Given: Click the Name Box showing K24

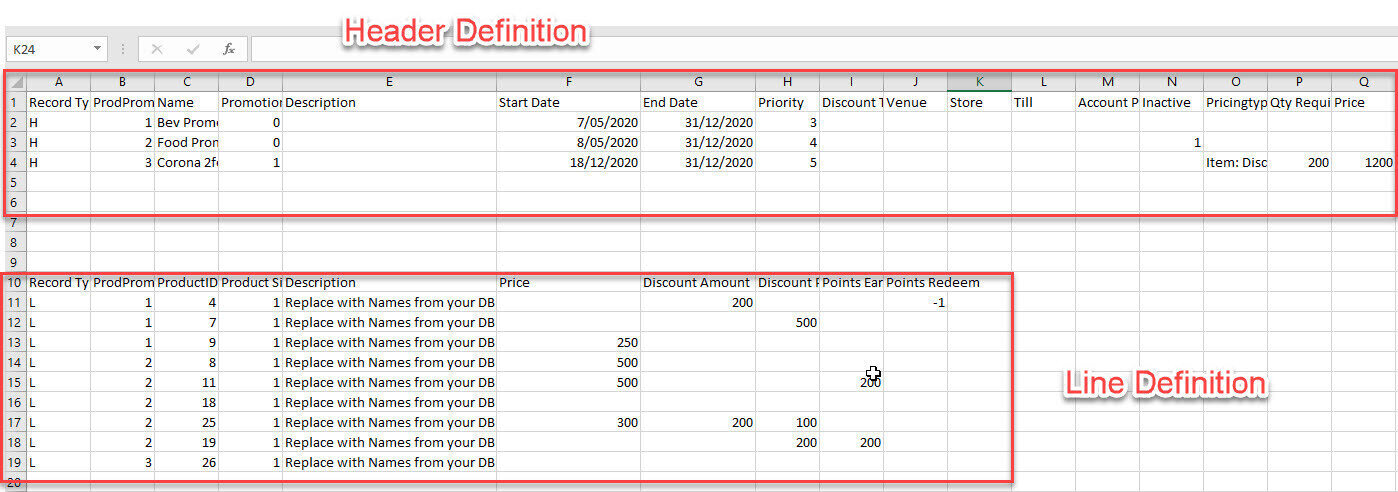Looking at the screenshot, I should pyautogui.click(x=50, y=49).
